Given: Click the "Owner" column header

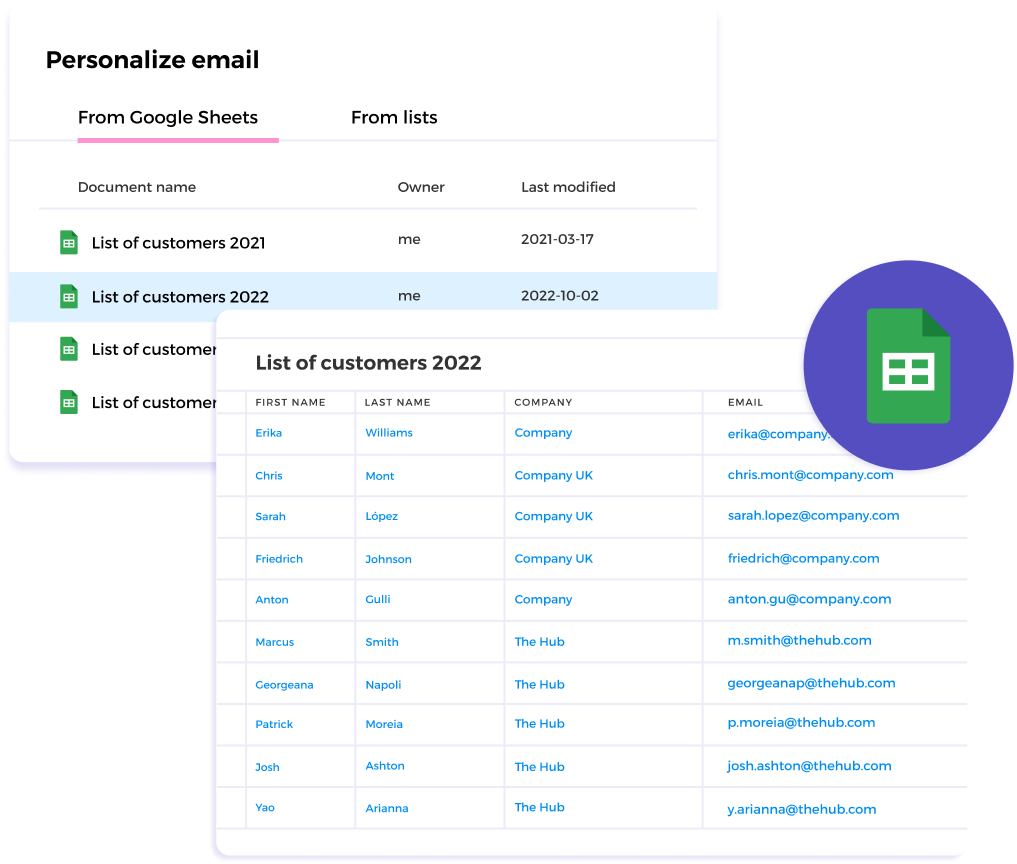Looking at the screenshot, I should 420,187.
